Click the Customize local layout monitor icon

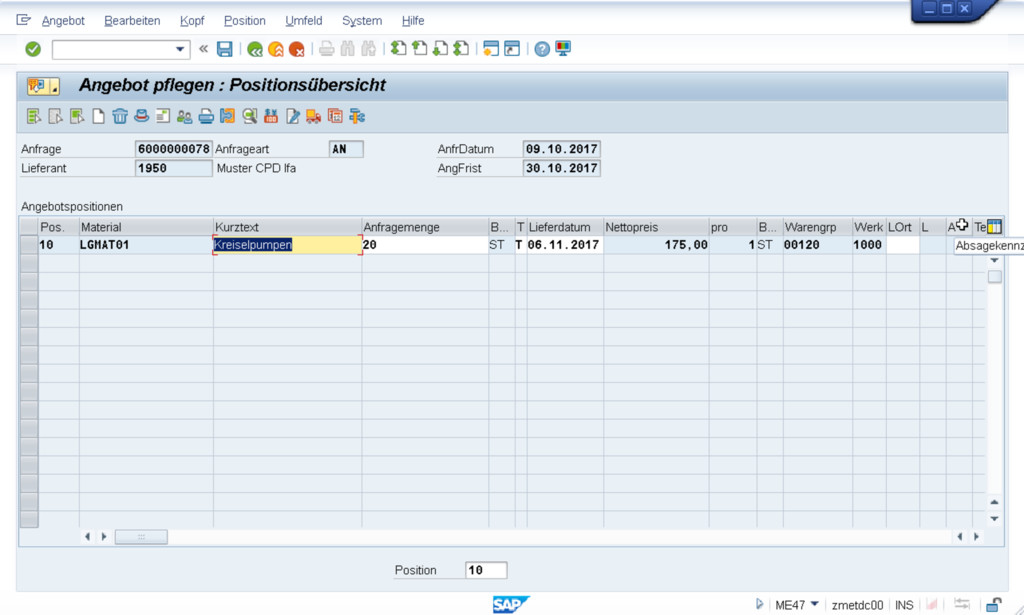[563, 48]
